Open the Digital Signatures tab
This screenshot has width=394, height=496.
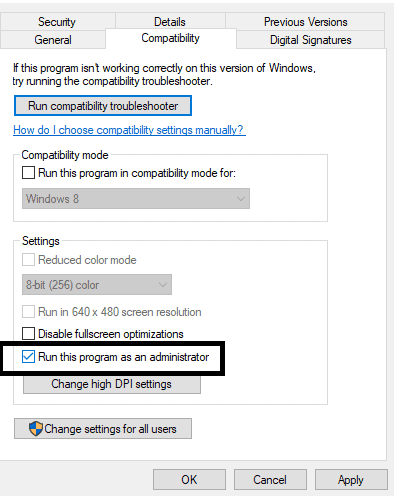coord(310,40)
